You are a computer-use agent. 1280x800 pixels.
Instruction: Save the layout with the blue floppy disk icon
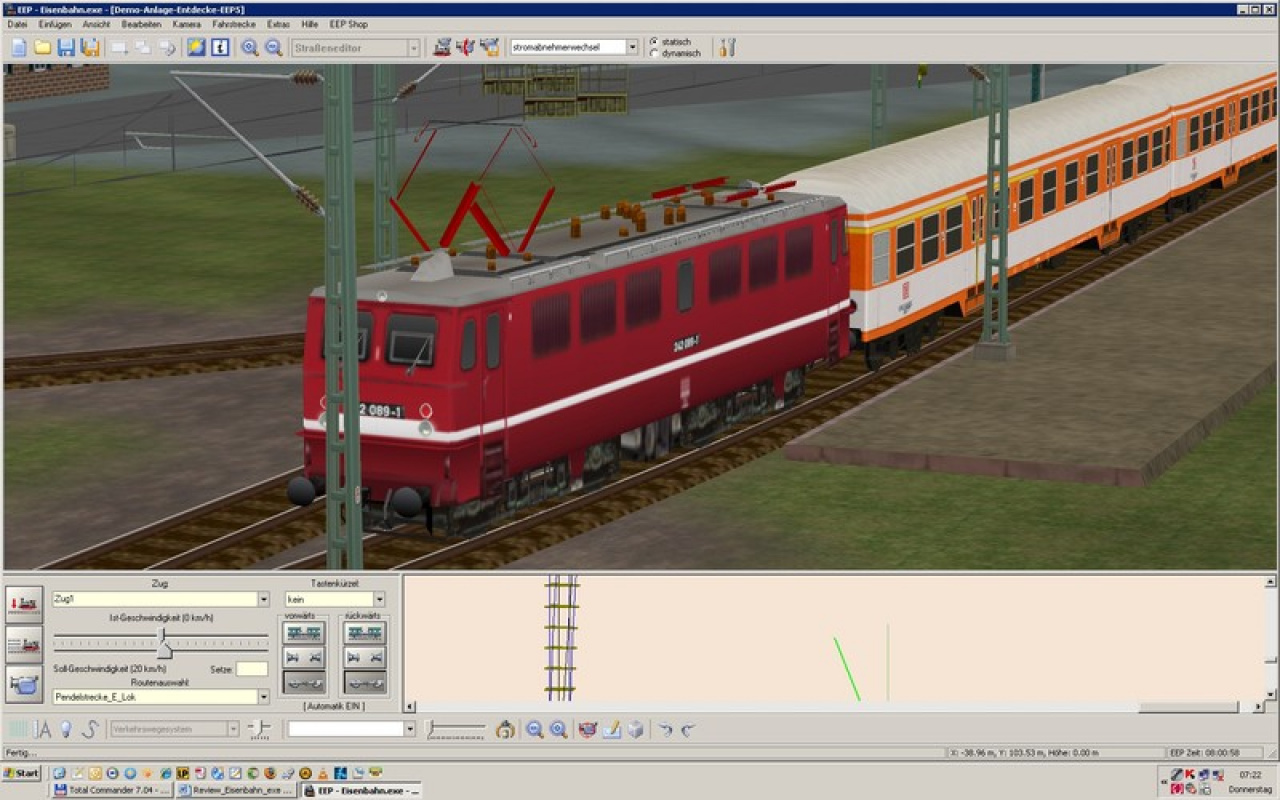point(66,47)
